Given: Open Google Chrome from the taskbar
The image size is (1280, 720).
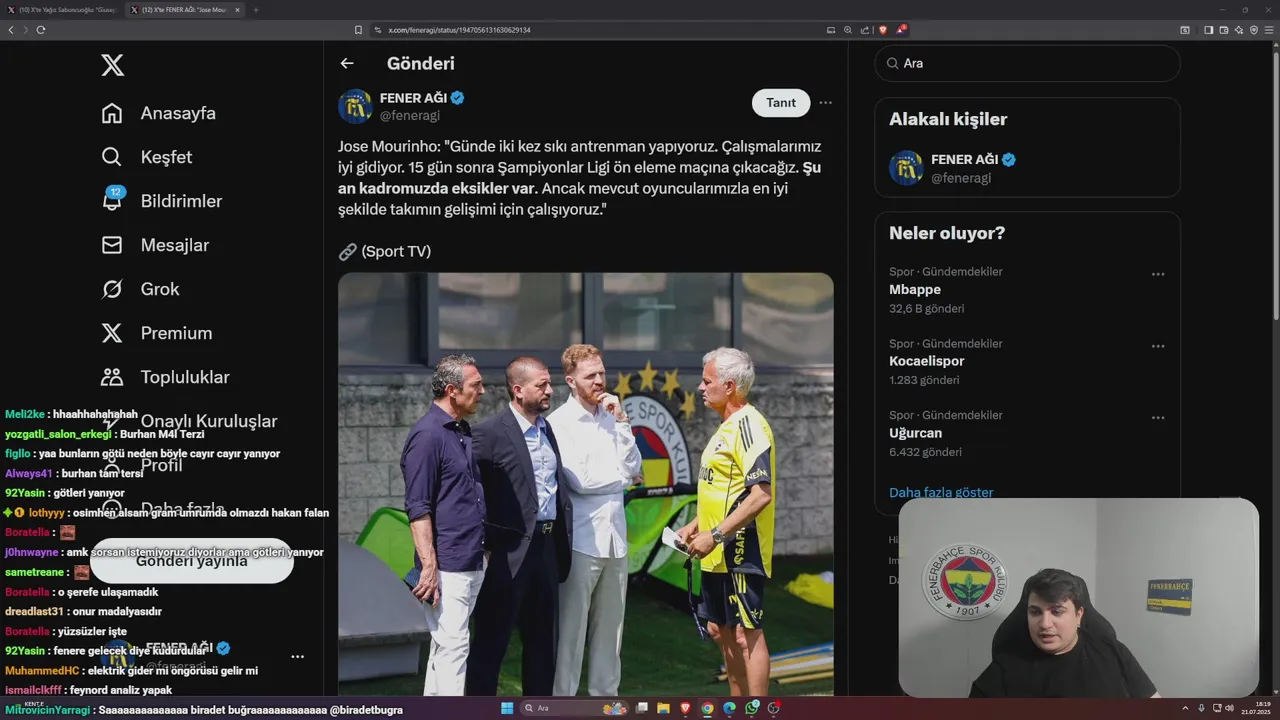Looking at the screenshot, I should coord(707,708).
